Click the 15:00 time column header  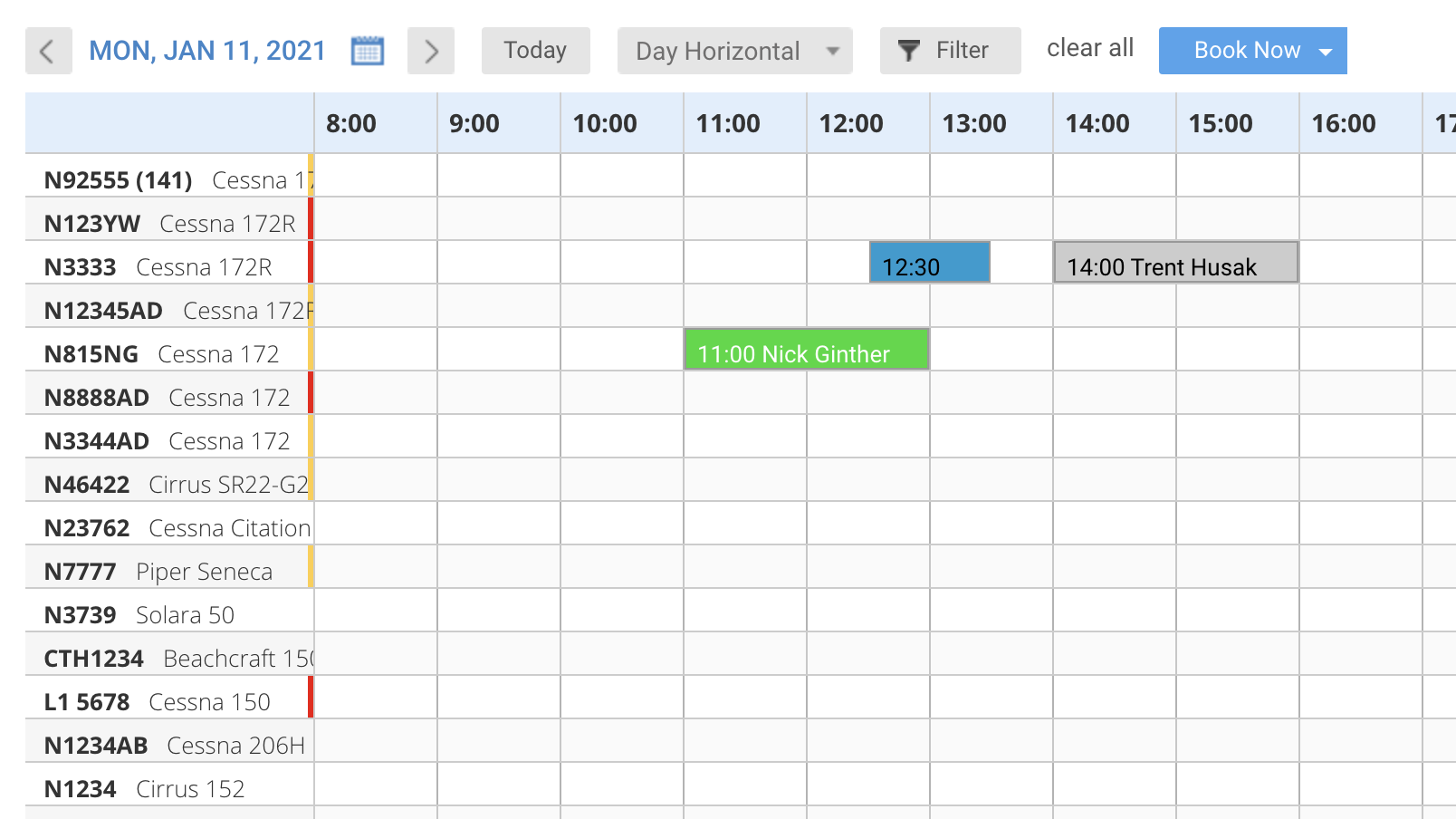pyautogui.click(x=1221, y=123)
